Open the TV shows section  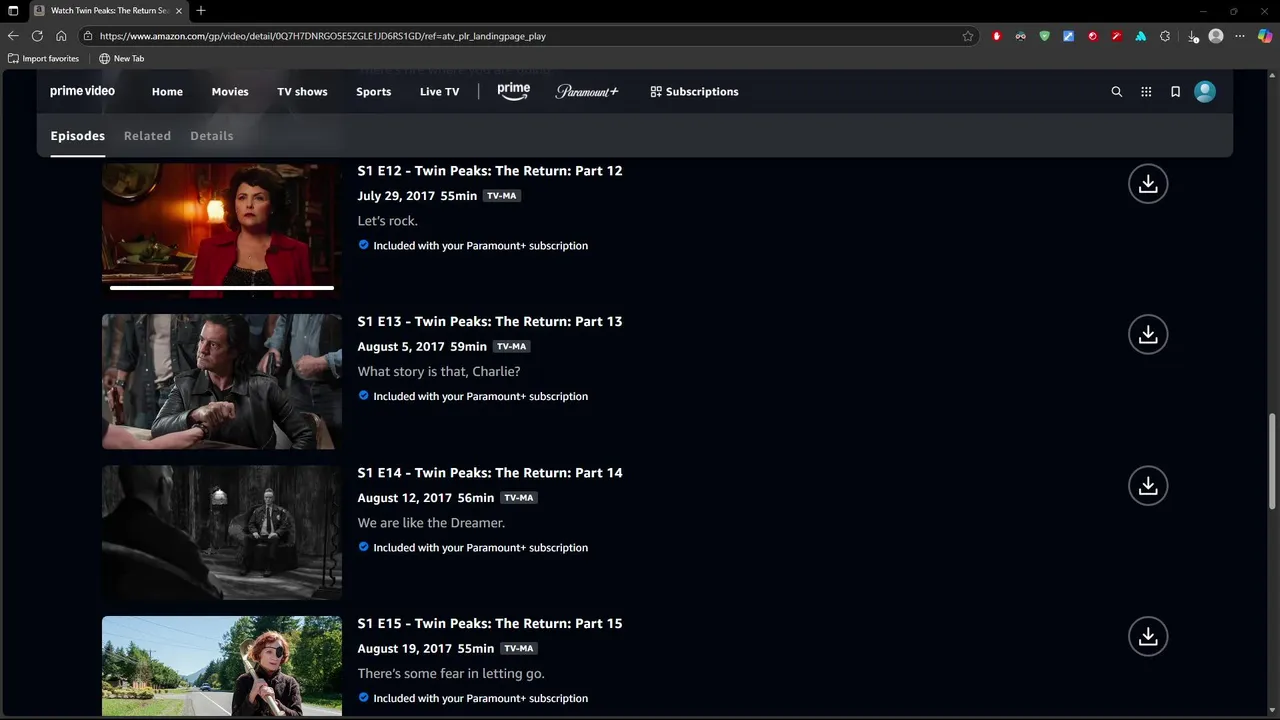pyautogui.click(x=302, y=92)
